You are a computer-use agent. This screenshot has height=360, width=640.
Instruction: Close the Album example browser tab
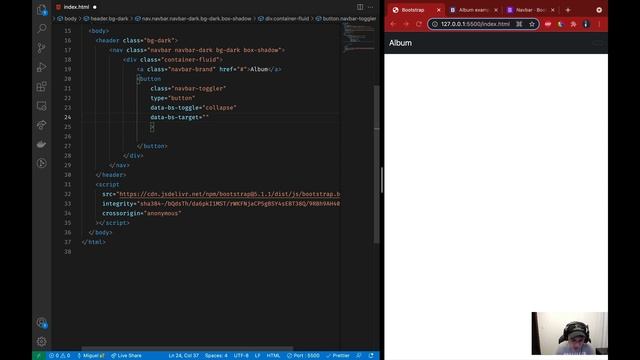[496, 10]
